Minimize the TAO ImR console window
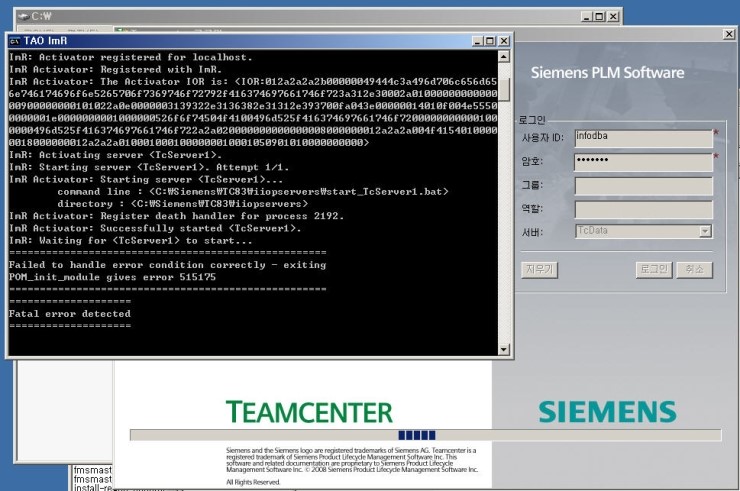740x491 pixels. click(x=478, y=41)
